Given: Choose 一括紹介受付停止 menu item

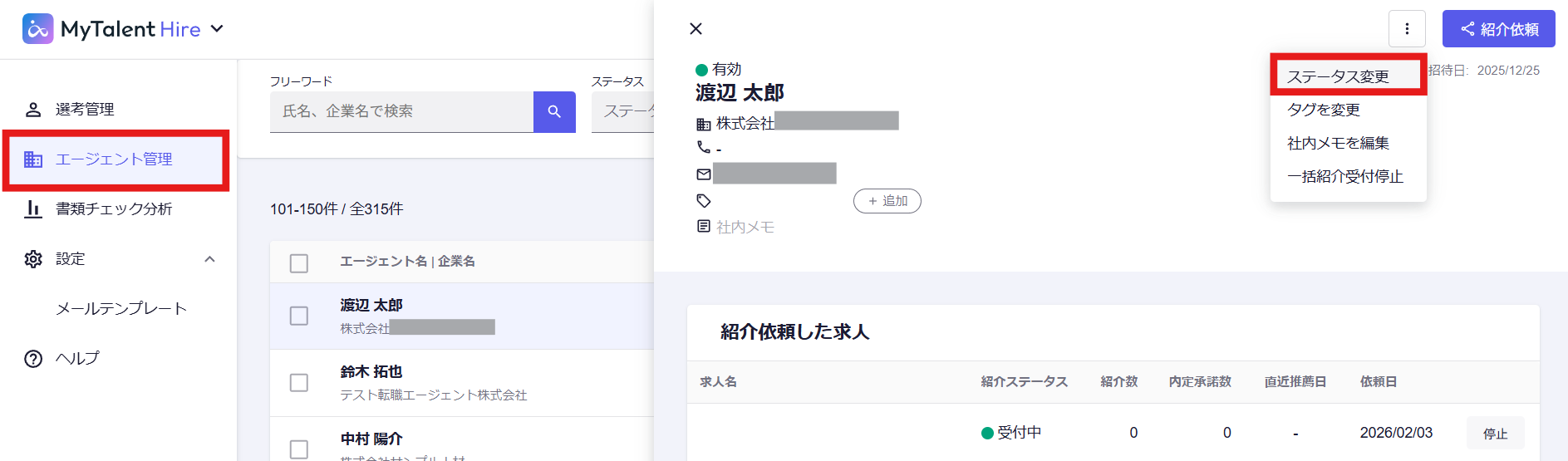Looking at the screenshot, I should click(x=1344, y=176).
